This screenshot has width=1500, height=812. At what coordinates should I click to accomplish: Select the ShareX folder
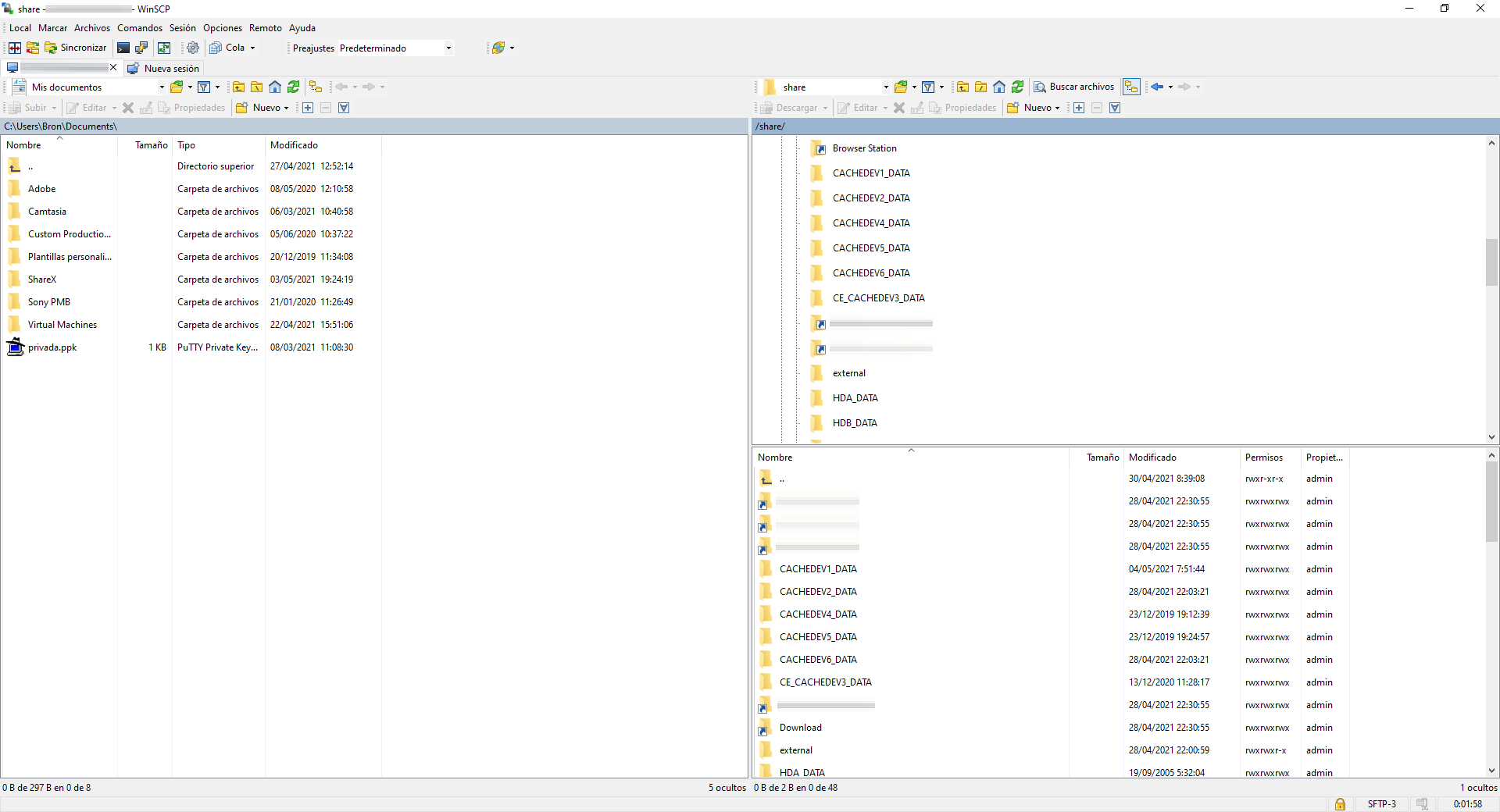coord(42,280)
